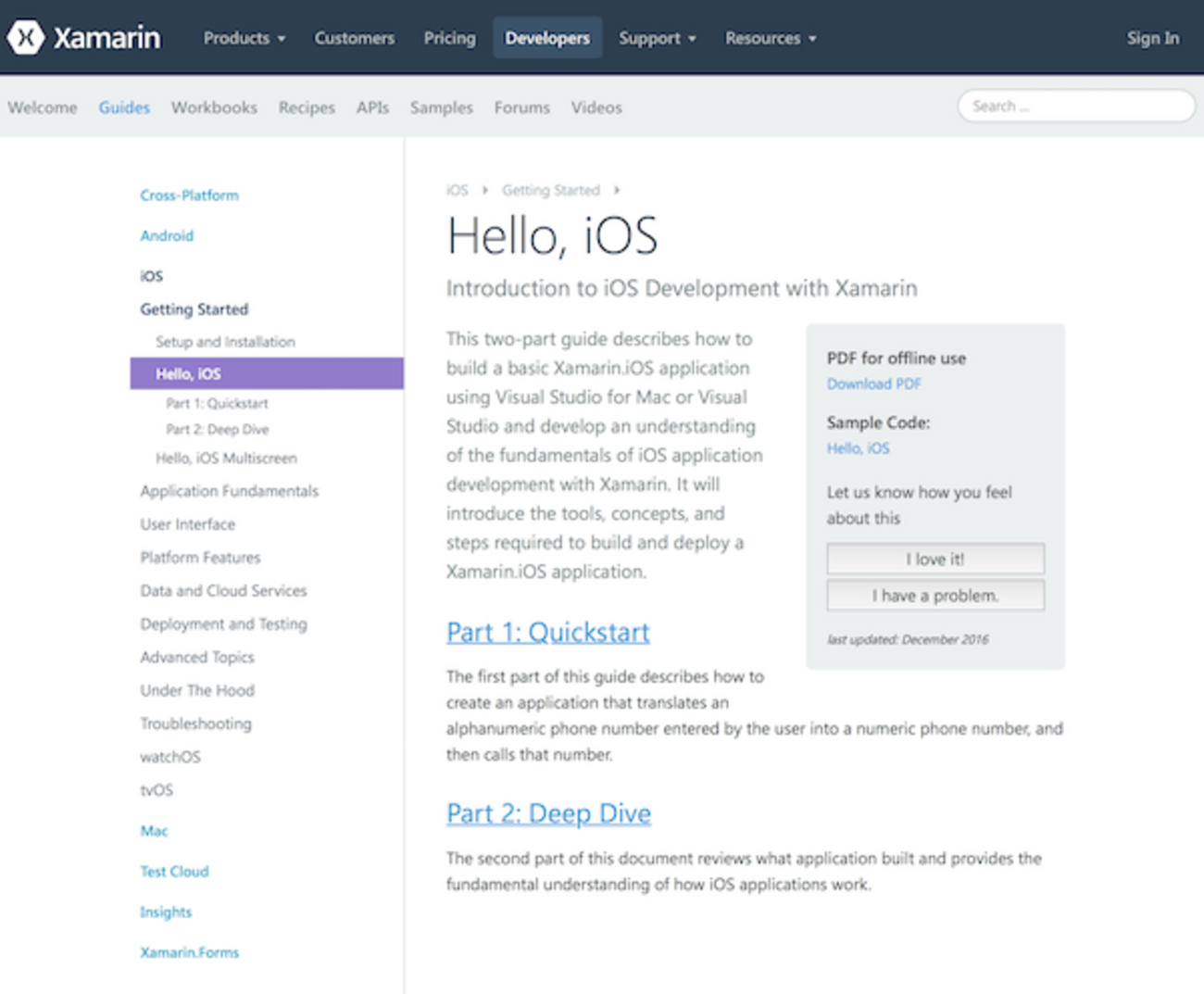Viewport: 1204px width, 994px height.
Task: Go to the Developers menu item
Action: [546, 38]
